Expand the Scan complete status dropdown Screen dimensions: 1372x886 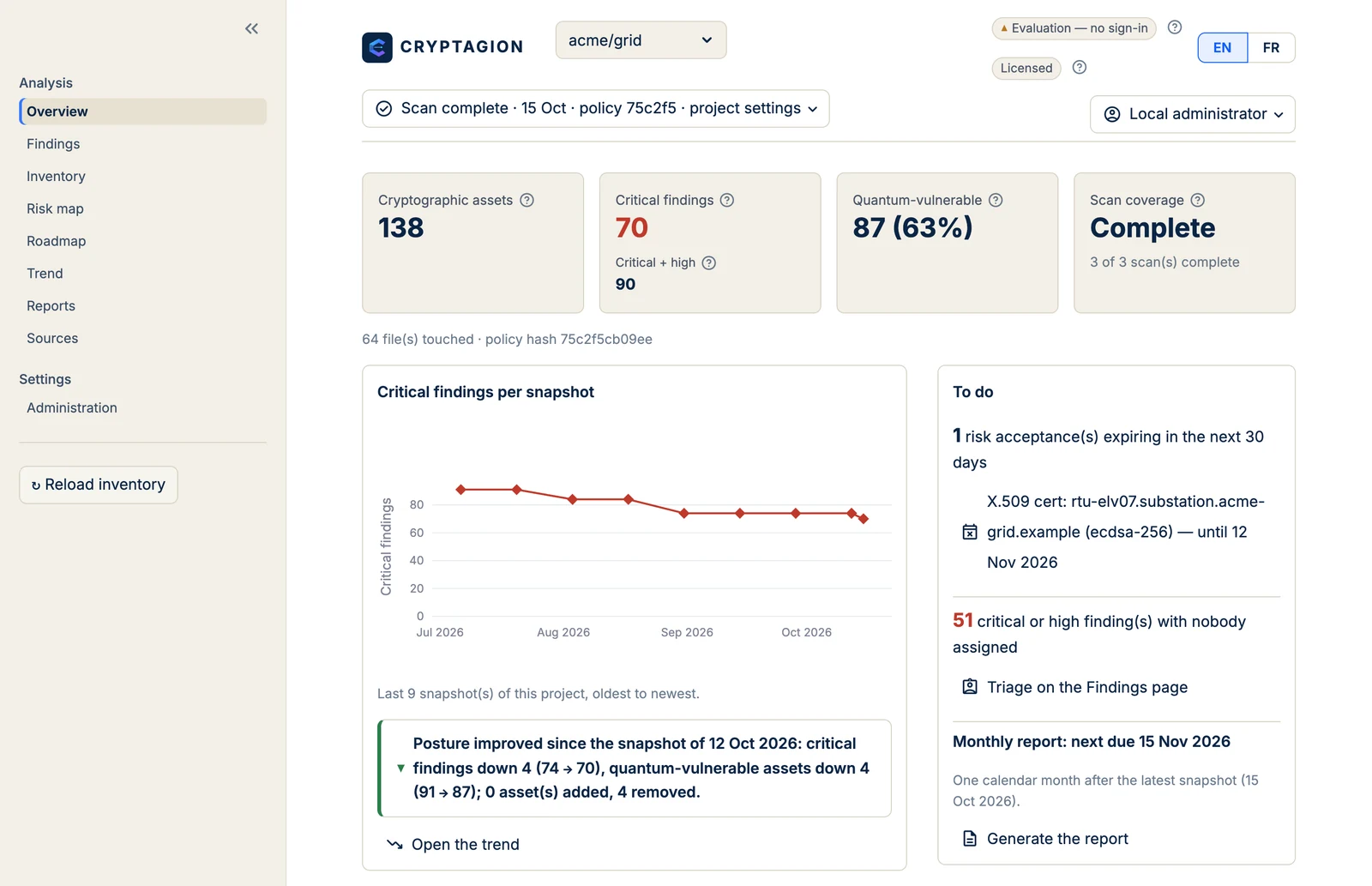[x=595, y=108]
